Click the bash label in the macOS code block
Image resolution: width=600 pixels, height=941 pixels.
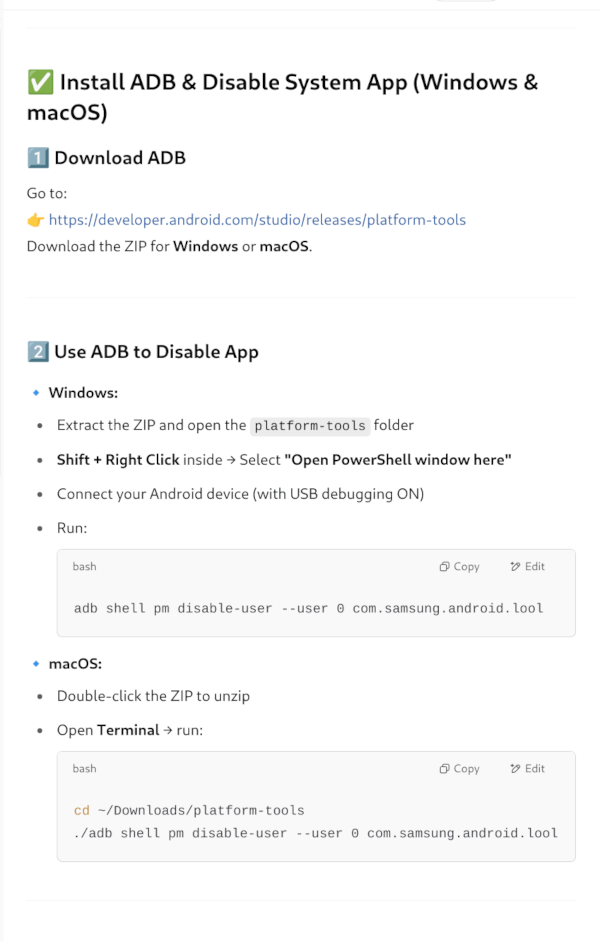point(85,769)
